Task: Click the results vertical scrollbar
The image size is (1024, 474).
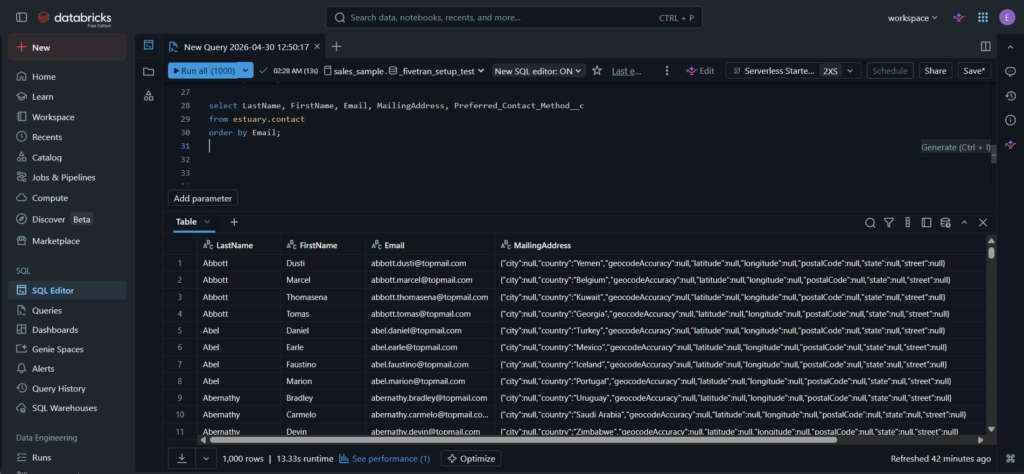Action: pos(991,252)
